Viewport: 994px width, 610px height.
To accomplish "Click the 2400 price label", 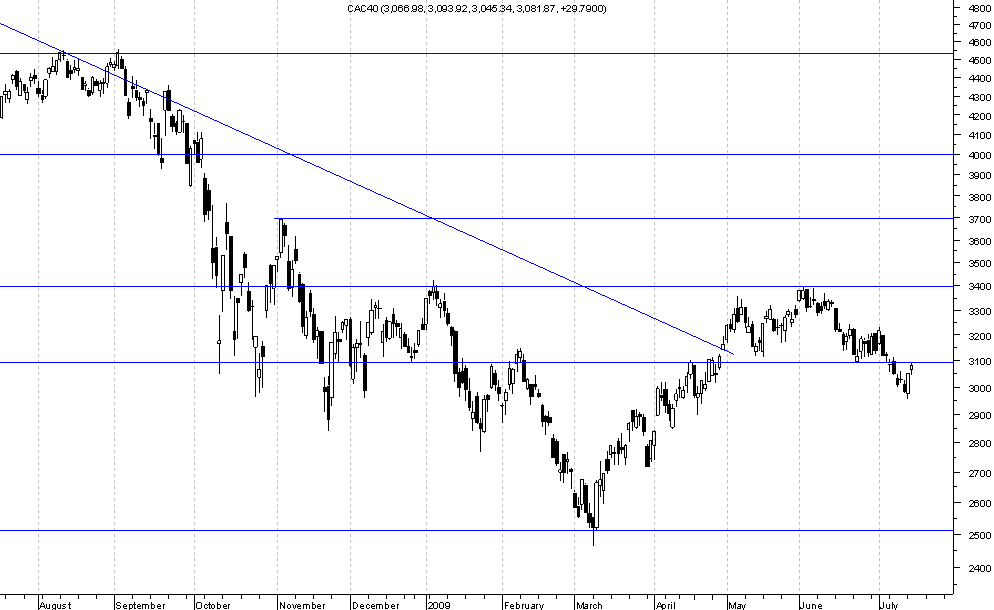I will coord(979,568).
